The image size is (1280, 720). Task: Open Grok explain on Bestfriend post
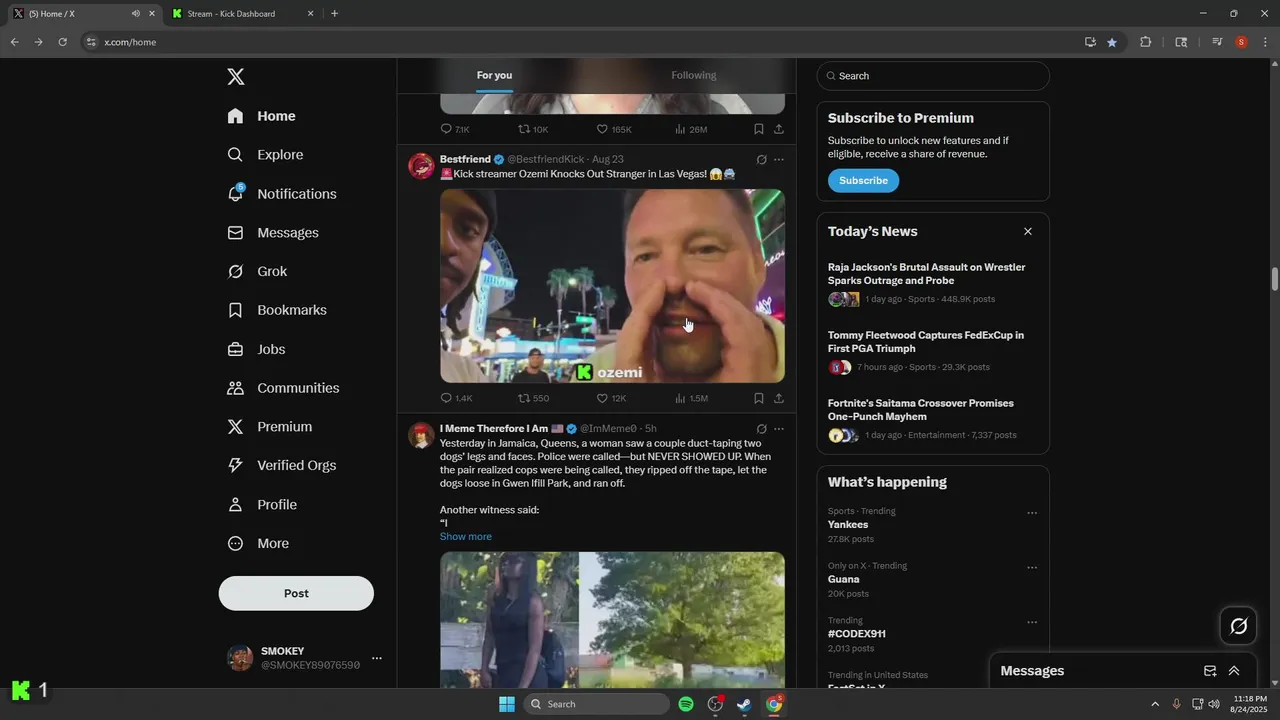(761, 159)
